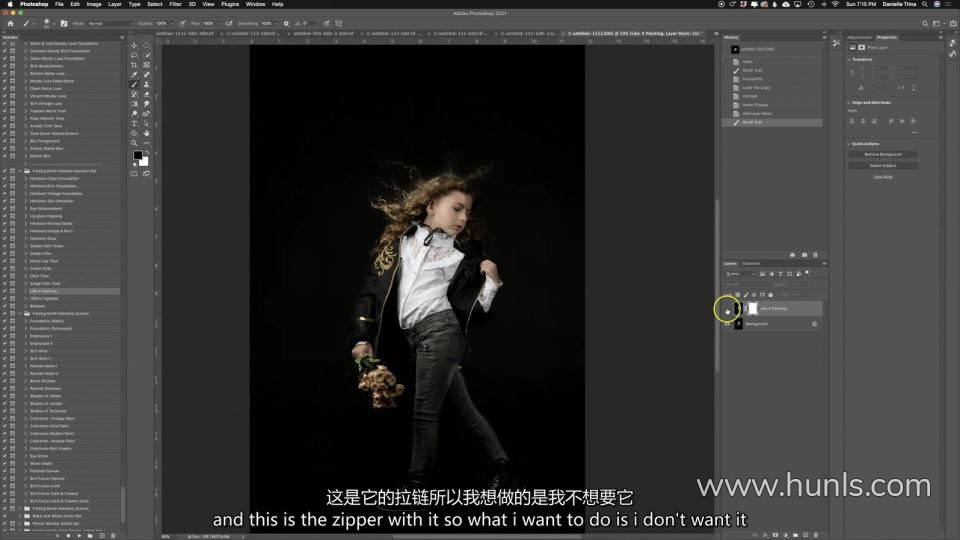
Task: Open the Window menu
Action: (x=255, y=4)
